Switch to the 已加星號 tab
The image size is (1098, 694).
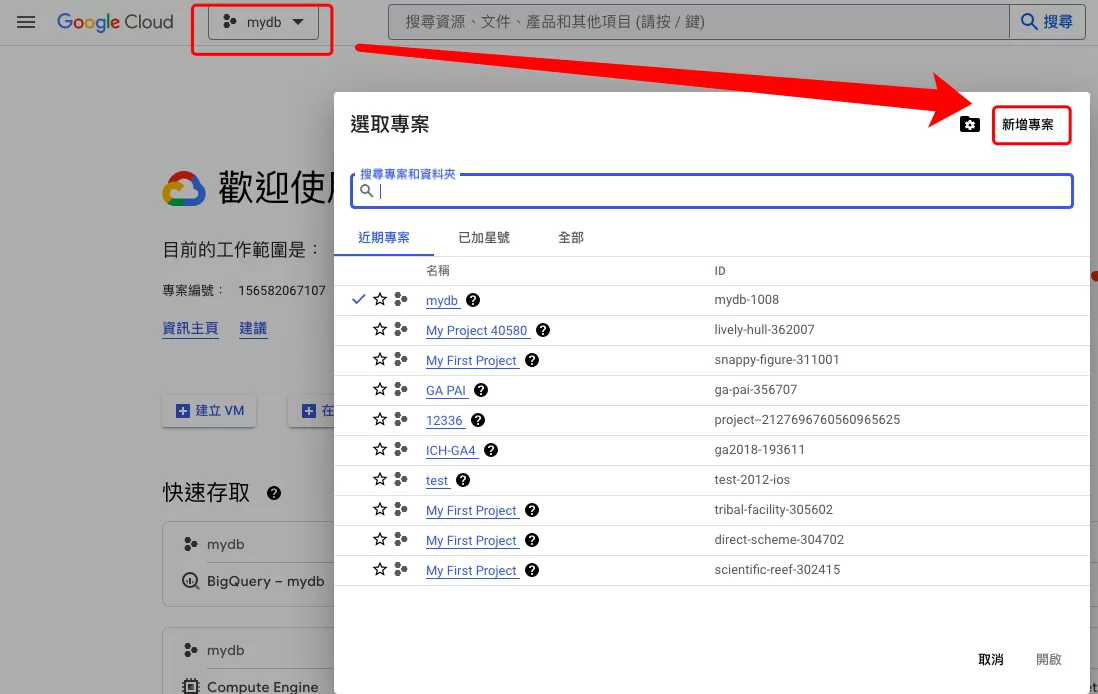point(484,238)
